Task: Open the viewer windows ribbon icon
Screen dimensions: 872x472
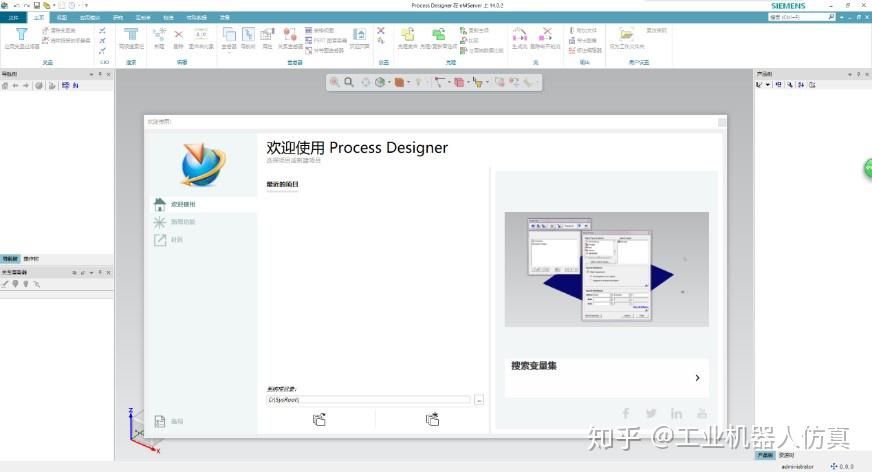Action: point(229,34)
